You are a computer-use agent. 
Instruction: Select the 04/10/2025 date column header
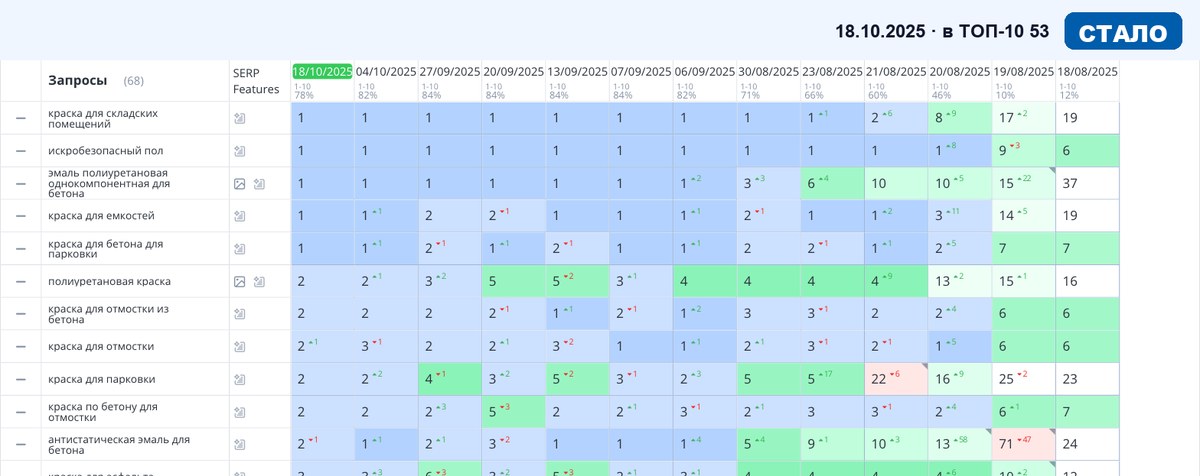(x=386, y=71)
